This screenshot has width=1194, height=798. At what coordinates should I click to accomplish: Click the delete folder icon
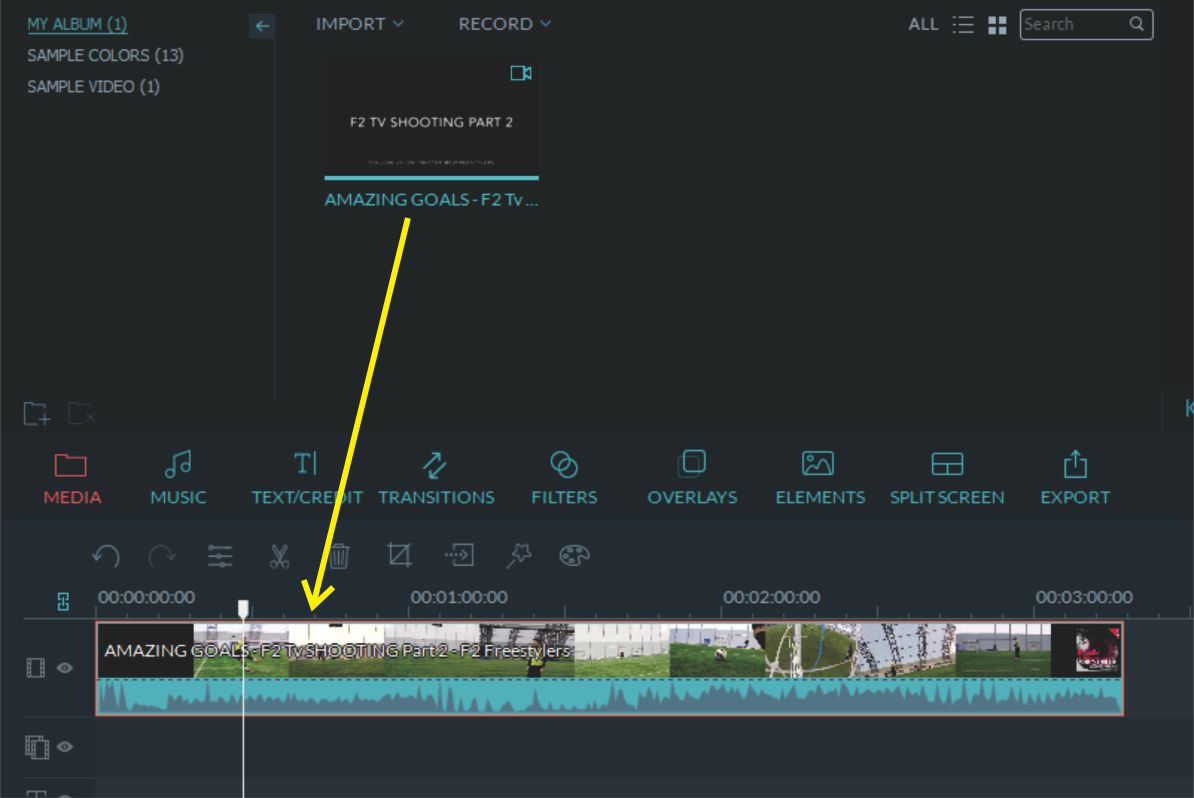tap(81, 413)
